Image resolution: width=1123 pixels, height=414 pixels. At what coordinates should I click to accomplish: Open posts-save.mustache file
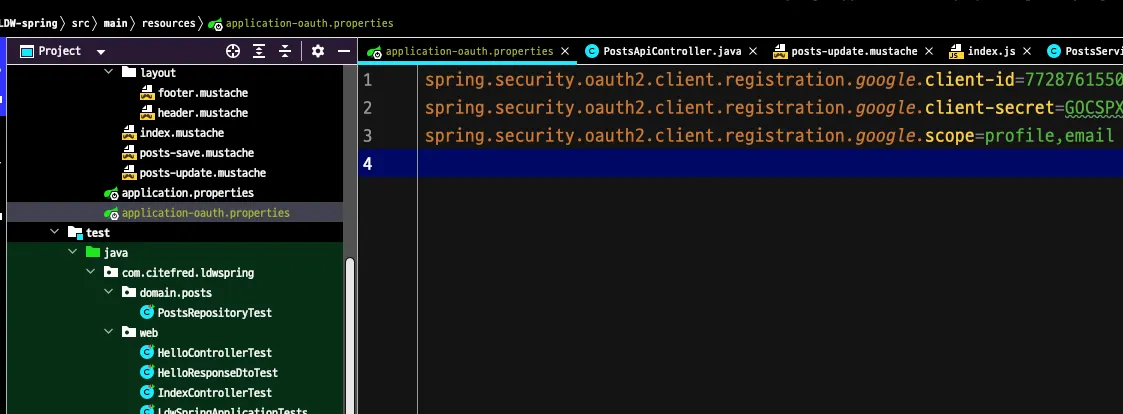(197, 153)
